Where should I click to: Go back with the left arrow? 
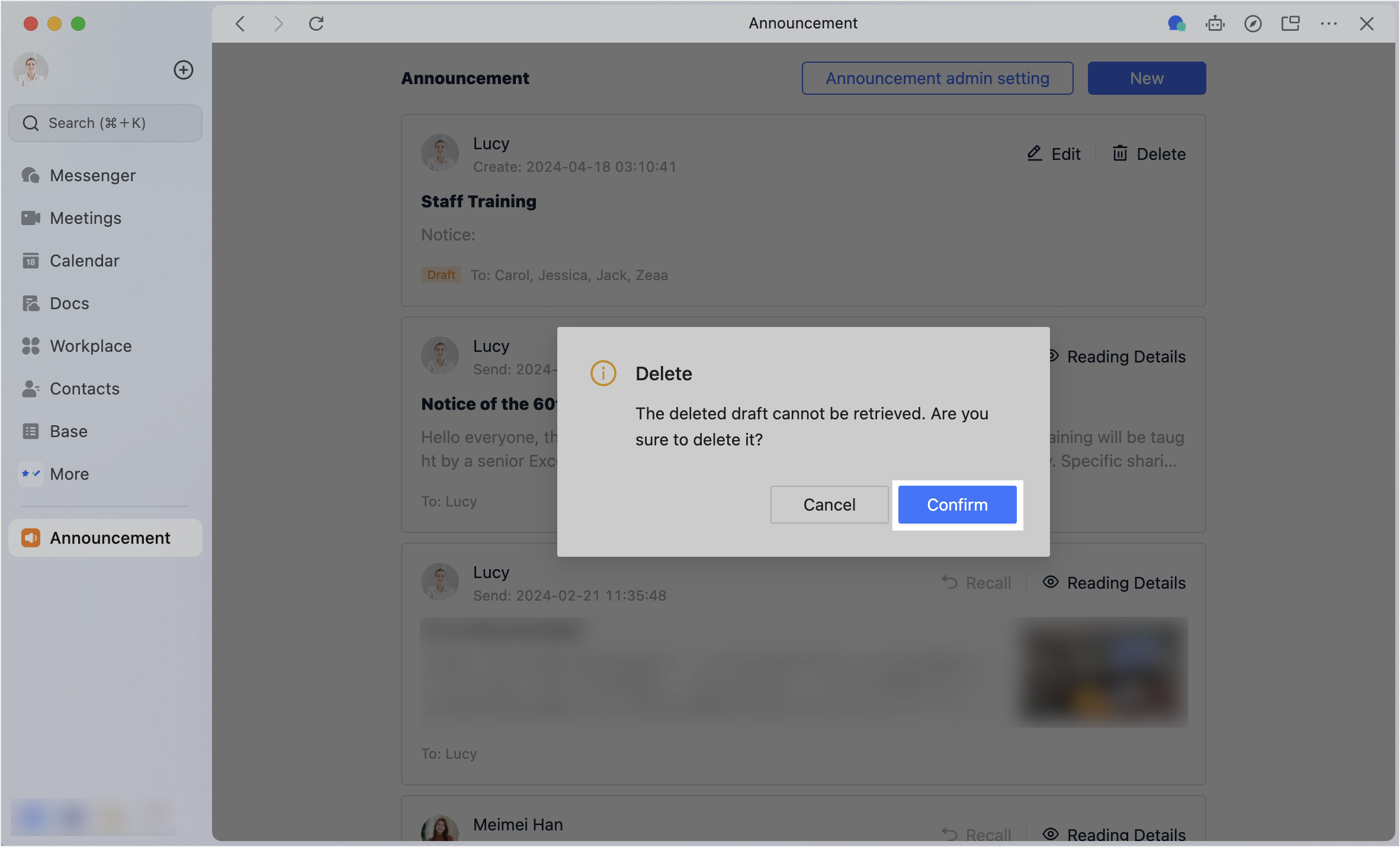[x=240, y=24]
